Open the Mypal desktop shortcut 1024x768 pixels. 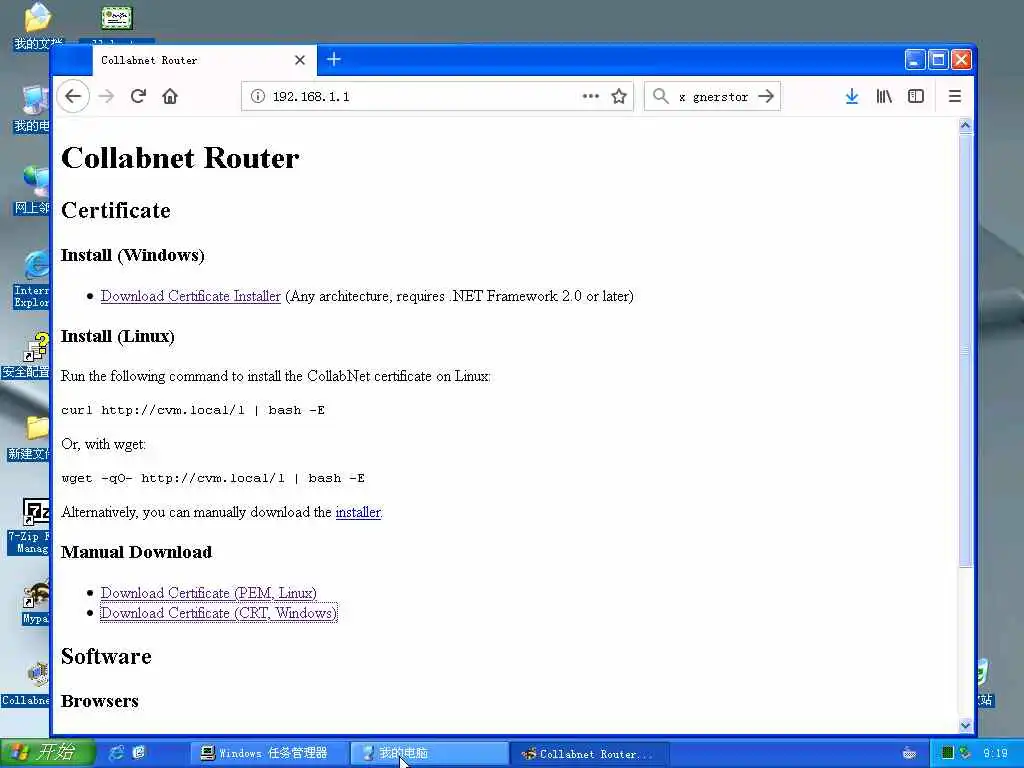[x=35, y=603]
